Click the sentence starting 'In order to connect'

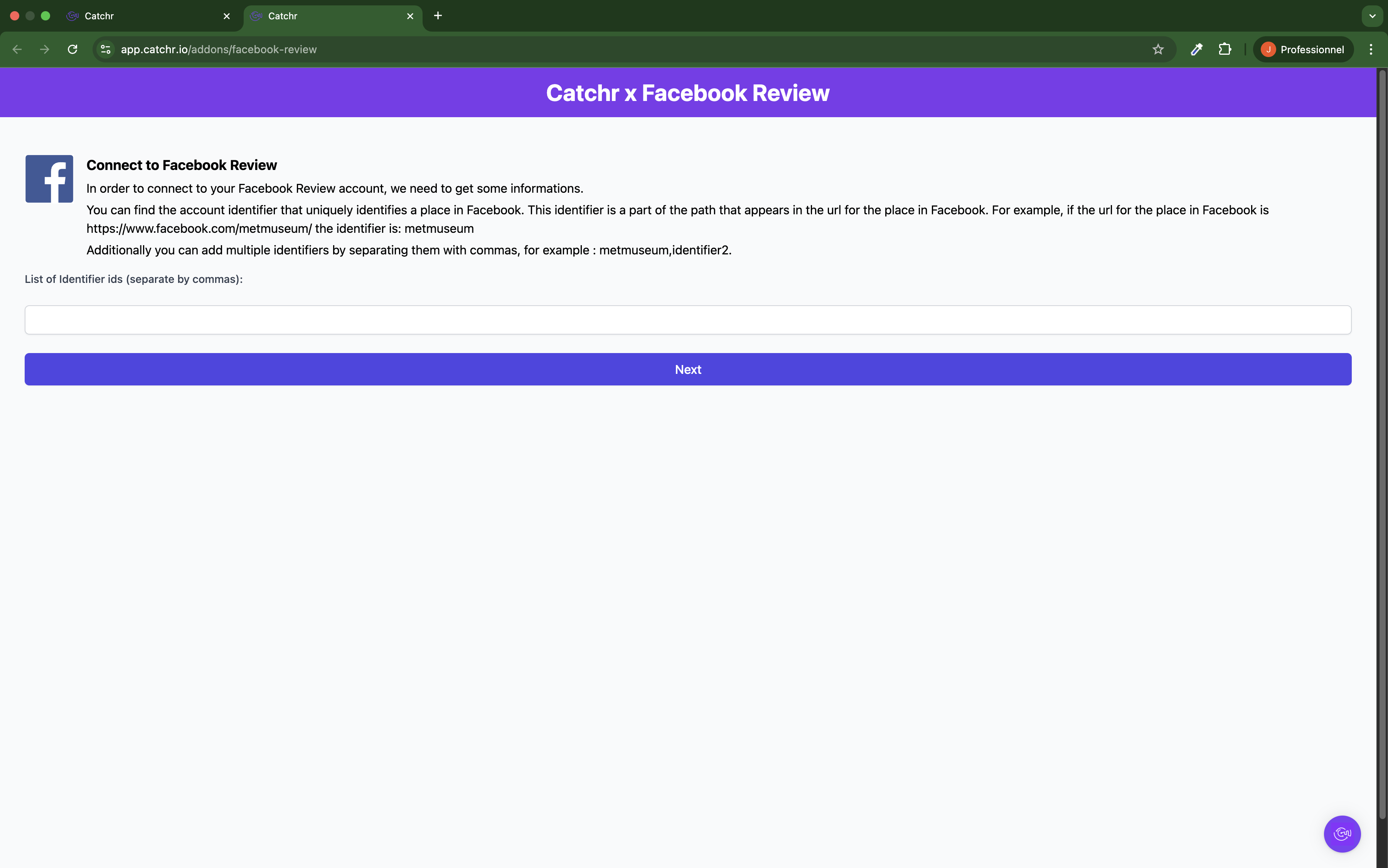pos(335,189)
